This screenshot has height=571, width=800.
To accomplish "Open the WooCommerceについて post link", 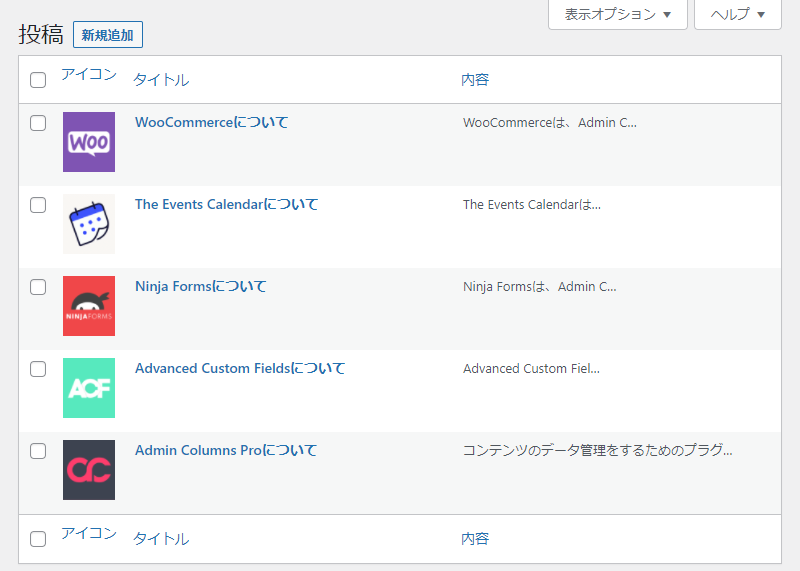I will pyautogui.click(x=211, y=122).
